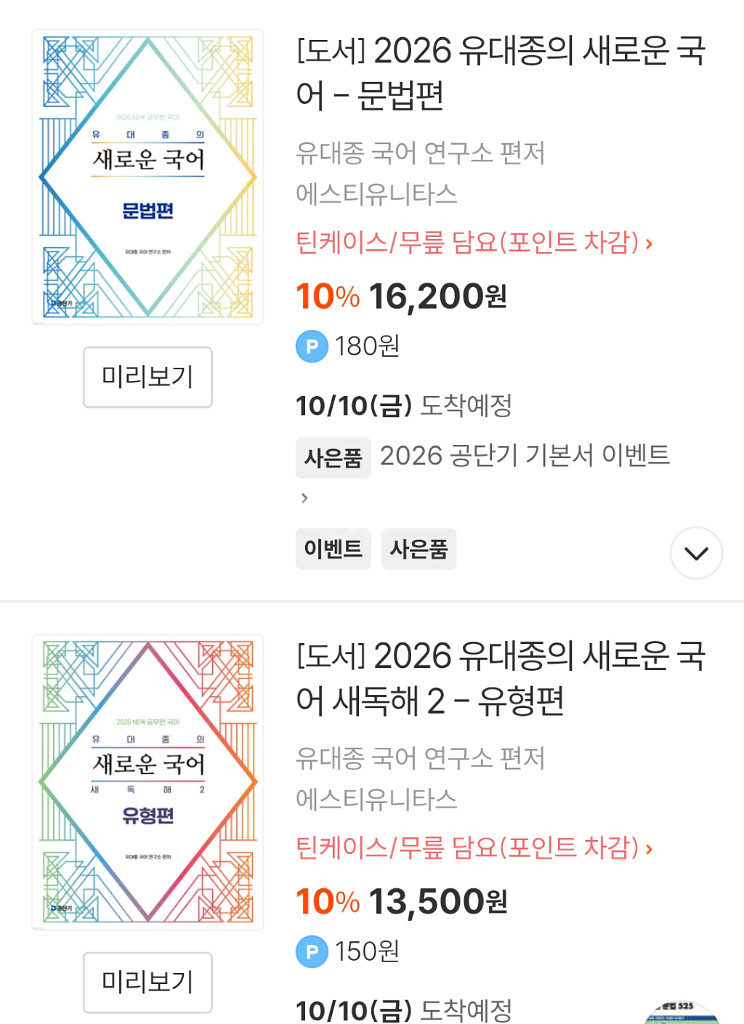The height and width of the screenshot is (1024, 744).
Task: Open the 틴케이스/무릎 담요 offer under the 유형편 book
Action: click(474, 848)
